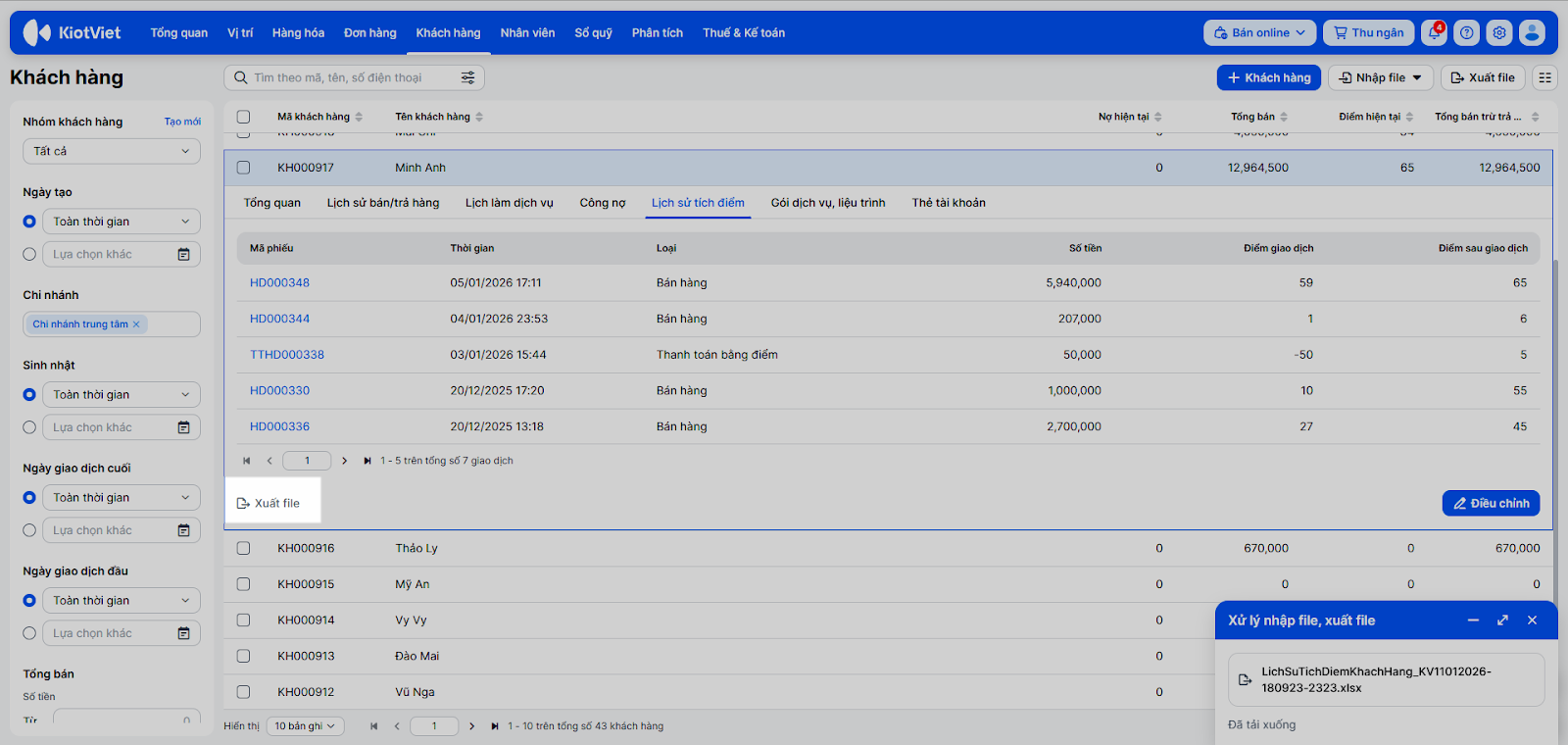Click the 'Điều chỉnh' button
The image size is (1568, 745).
pos(1491,503)
